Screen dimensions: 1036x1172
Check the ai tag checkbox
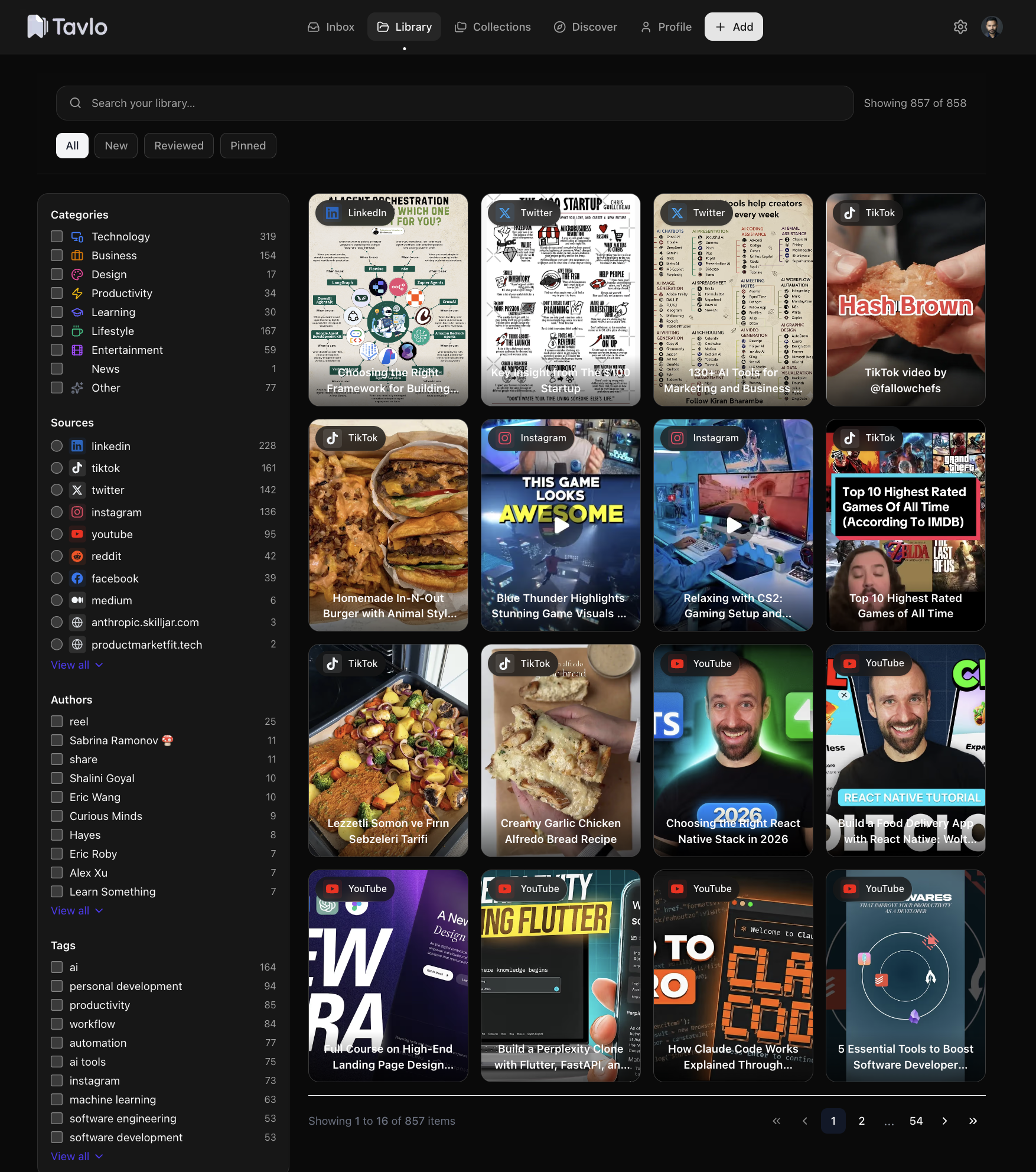pos(57,967)
